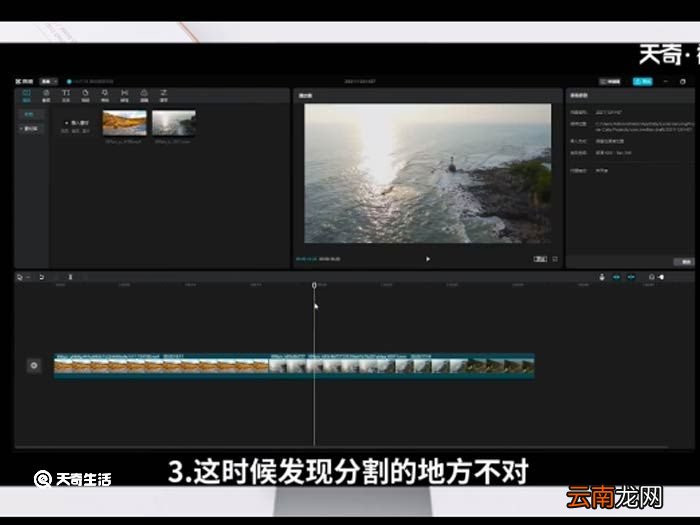Click the Modify button in draft parameters

(x=684, y=262)
